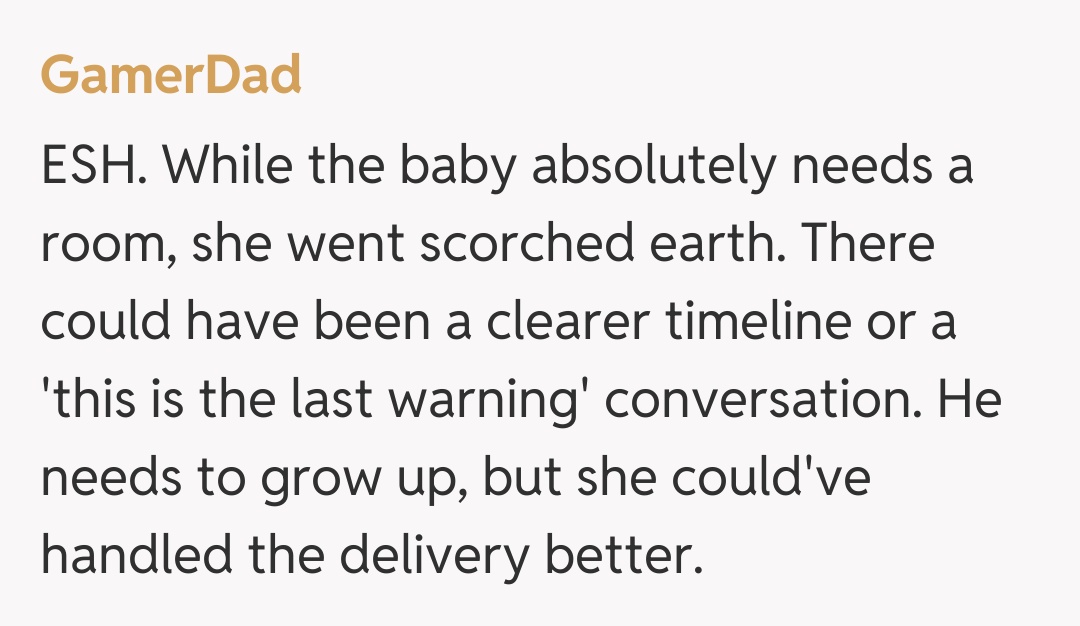Click the word 'He' ending fourth line
Screen dimensions: 1080x626
974,401
